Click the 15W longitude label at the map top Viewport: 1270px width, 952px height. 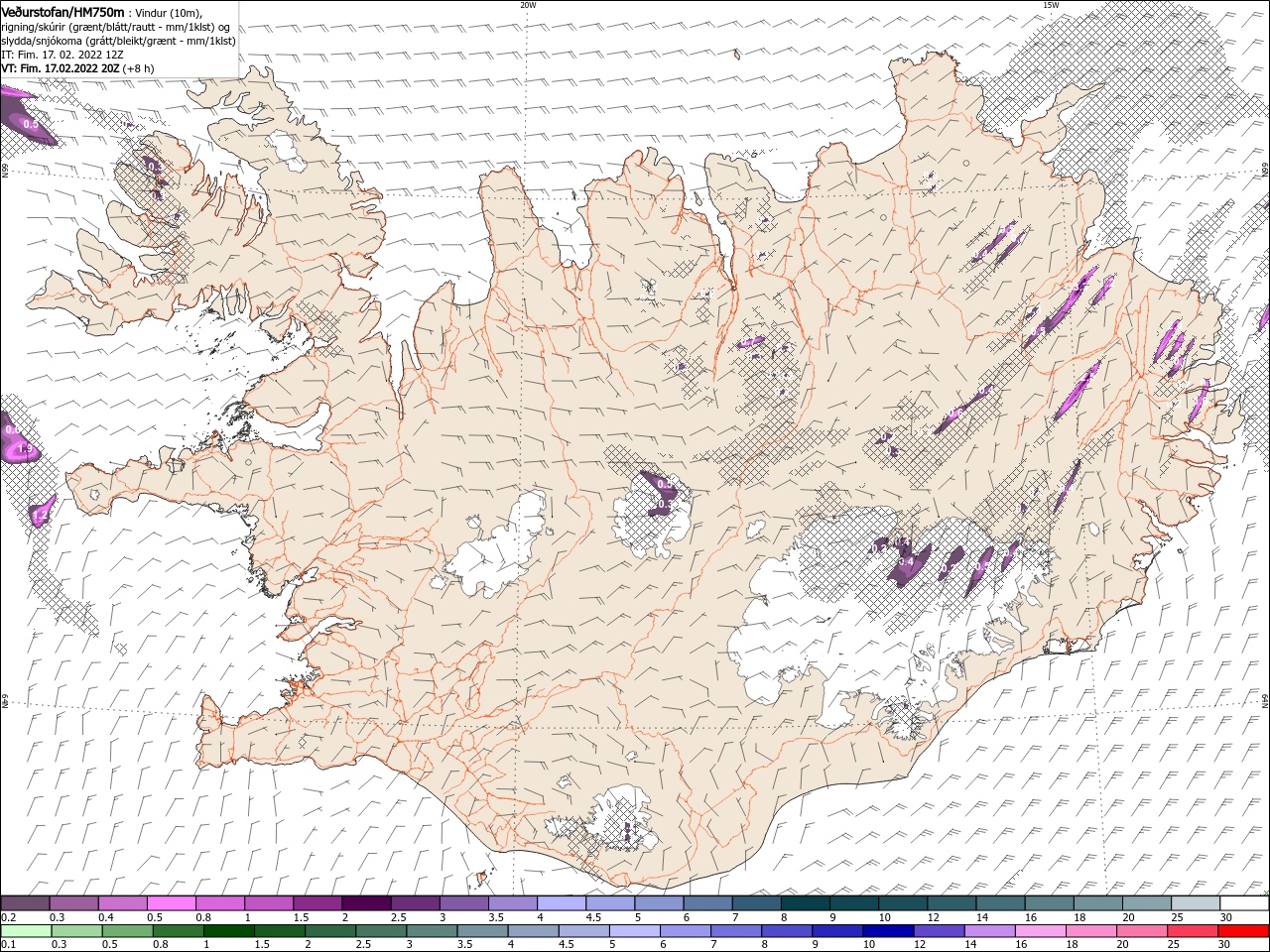pyautogui.click(x=1050, y=4)
